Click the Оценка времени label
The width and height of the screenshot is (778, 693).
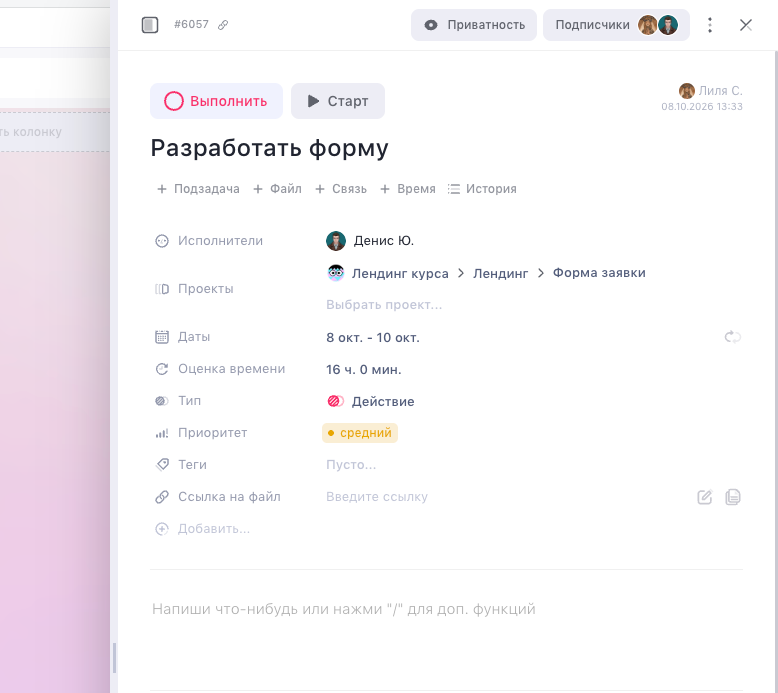click(231, 369)
